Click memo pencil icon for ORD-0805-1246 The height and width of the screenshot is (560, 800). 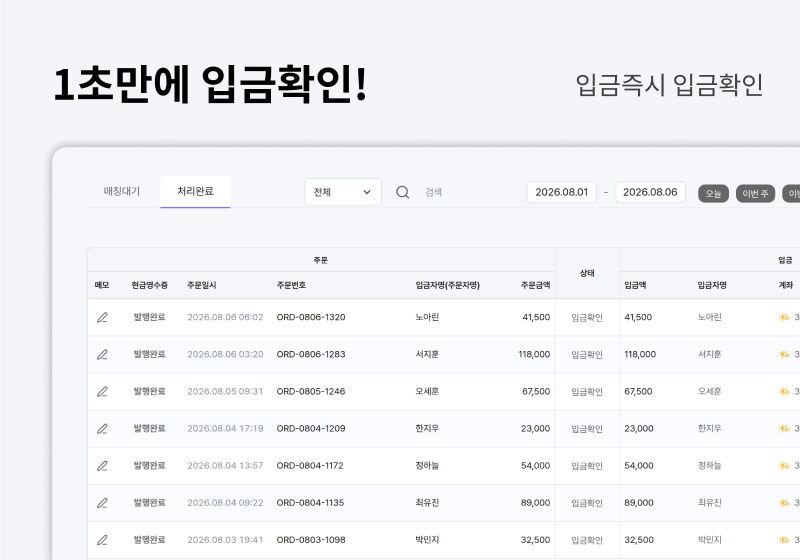tap(102, 392)
